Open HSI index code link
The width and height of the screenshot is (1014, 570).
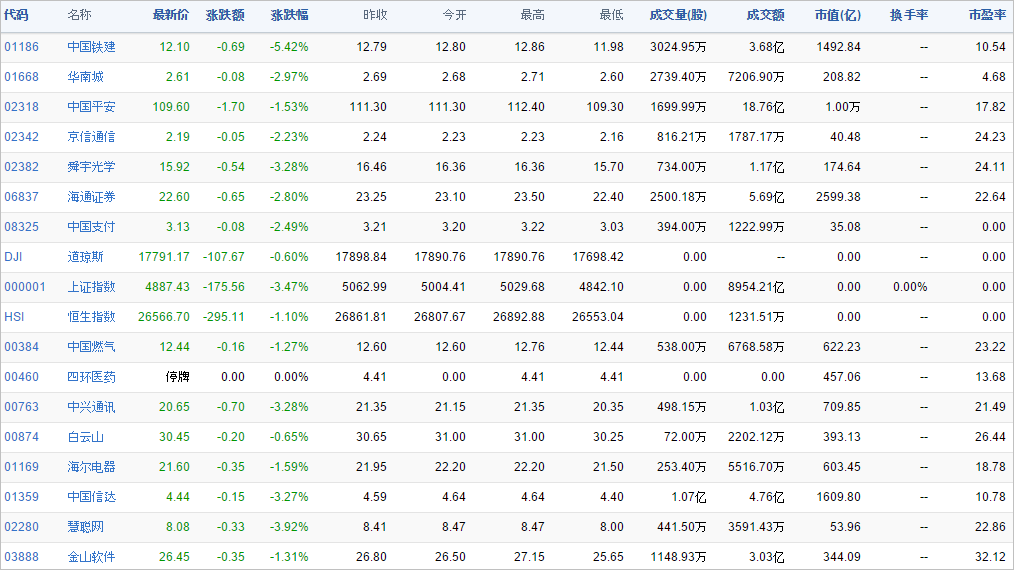tap(14, 317)
